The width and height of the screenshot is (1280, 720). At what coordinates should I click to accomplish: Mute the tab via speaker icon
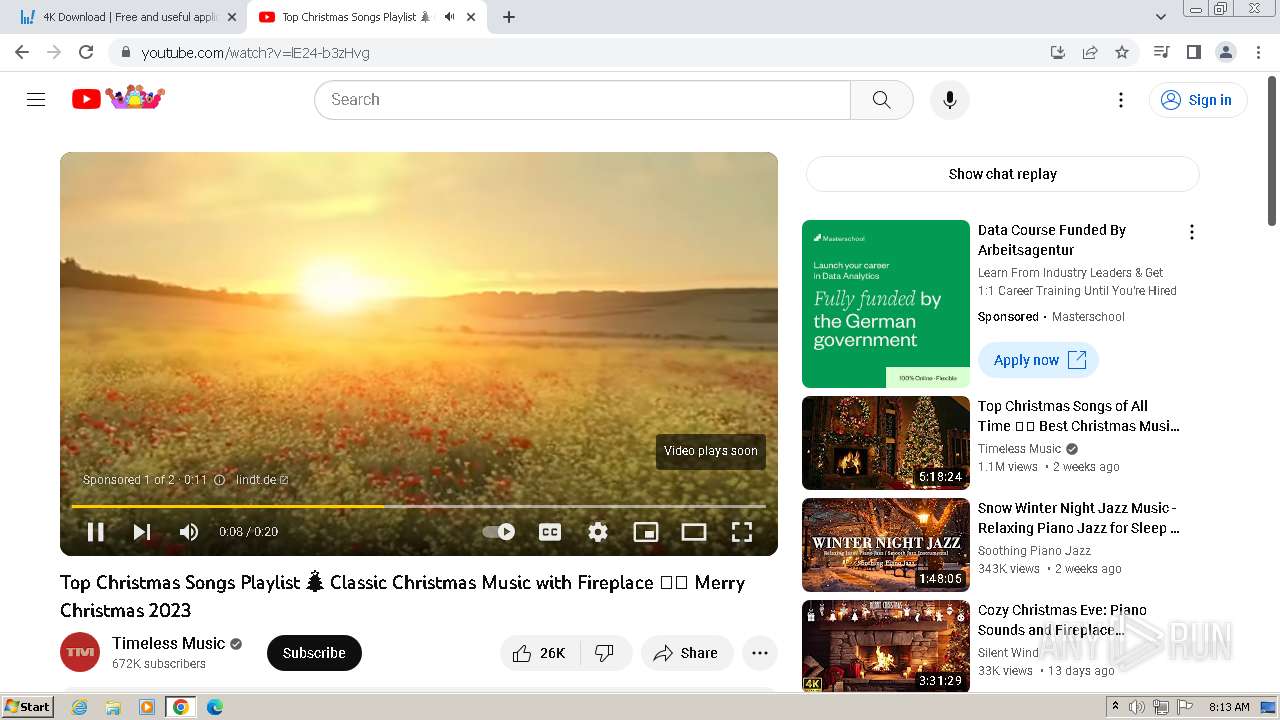pos(450,17)
